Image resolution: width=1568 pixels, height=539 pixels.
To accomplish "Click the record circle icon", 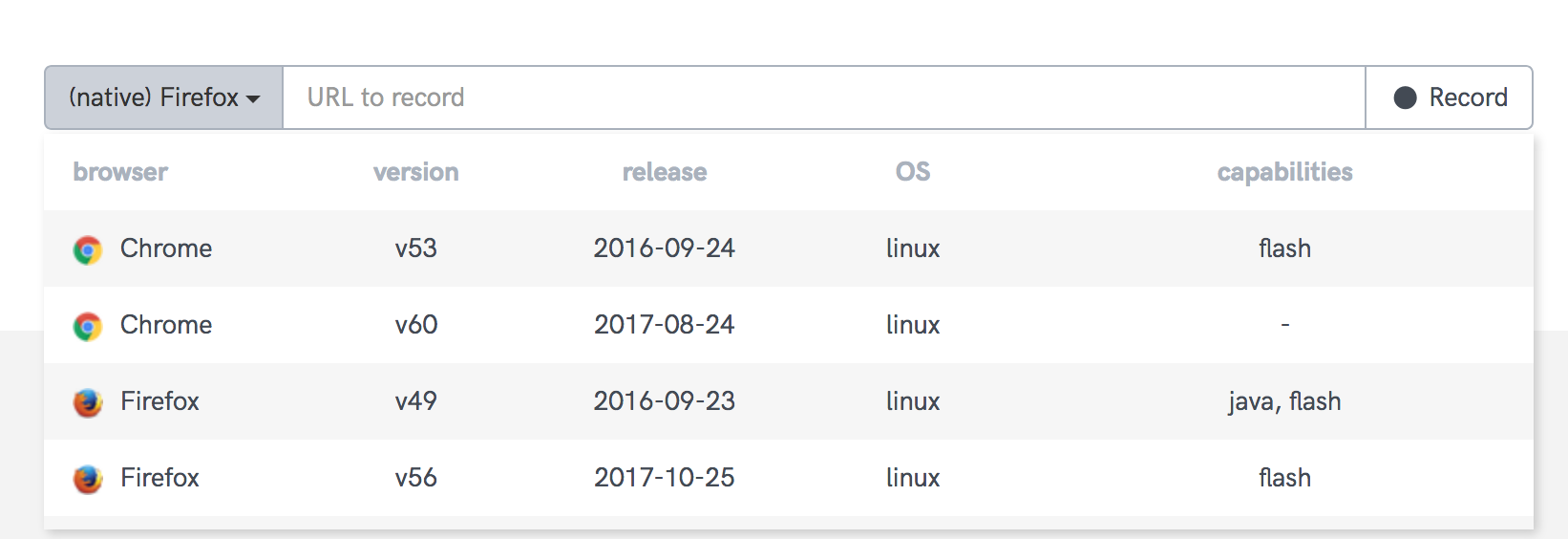I will (x=1405, y=97).
